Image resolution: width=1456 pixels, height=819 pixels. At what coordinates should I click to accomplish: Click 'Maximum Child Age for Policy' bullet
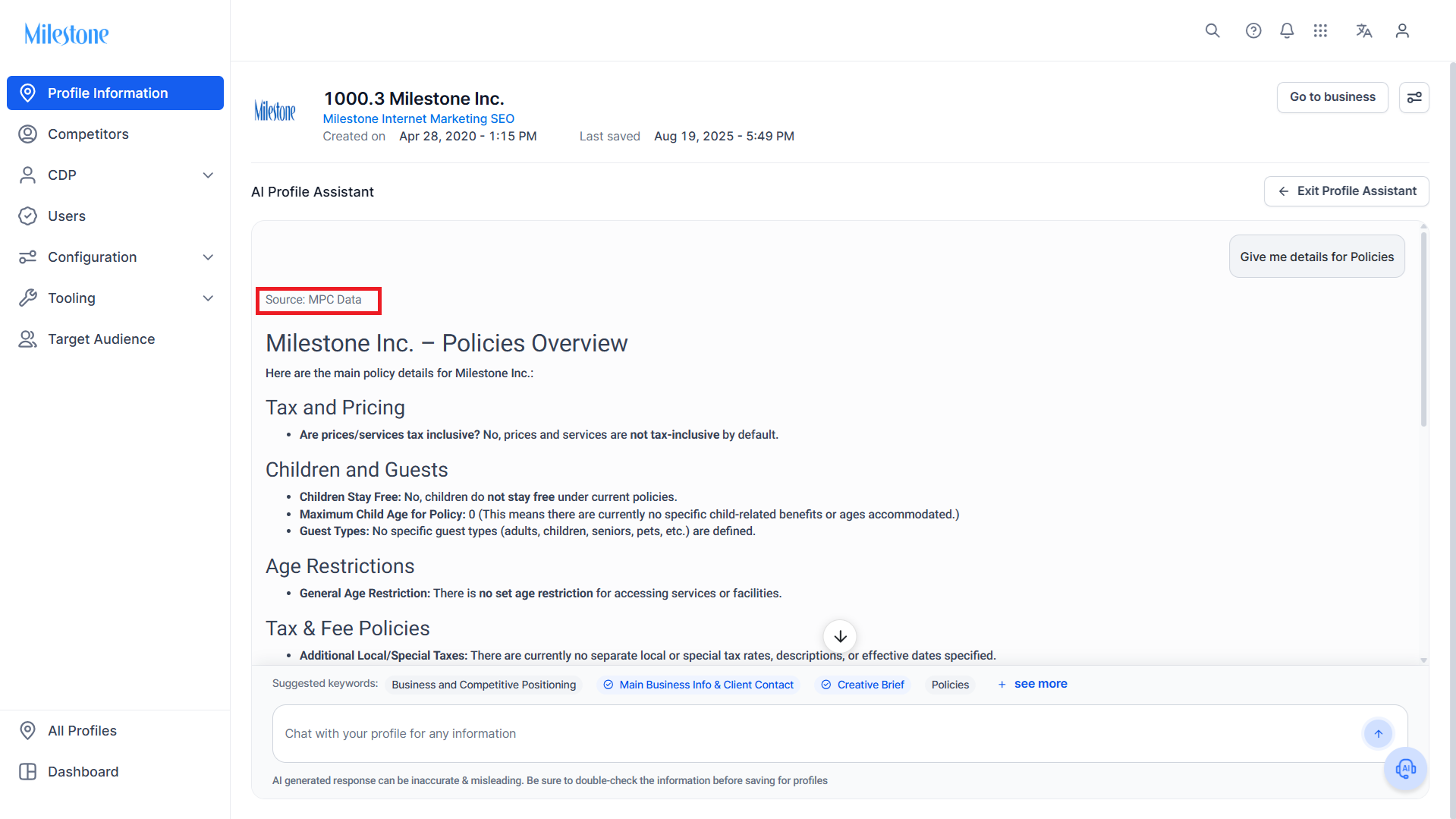point(629,515)
